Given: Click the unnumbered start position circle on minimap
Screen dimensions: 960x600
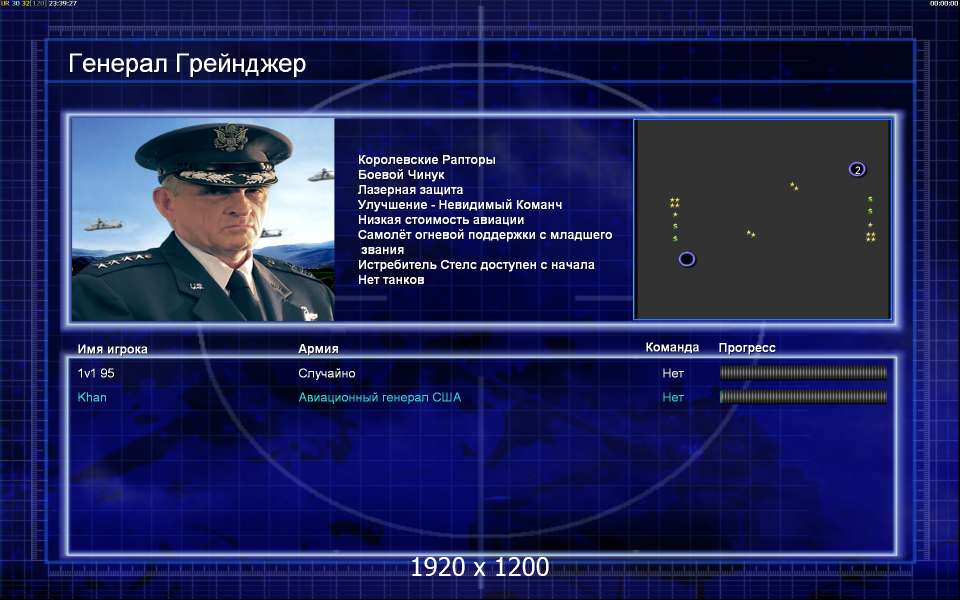Looking at the screenshot, I should click(x=687, y=259).
